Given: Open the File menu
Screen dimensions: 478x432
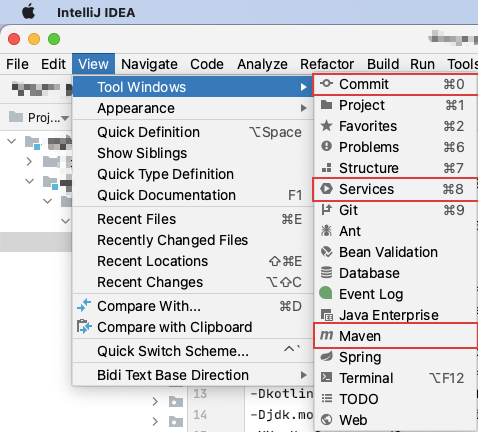Looking at the screenshot, I should coord(17,64).
